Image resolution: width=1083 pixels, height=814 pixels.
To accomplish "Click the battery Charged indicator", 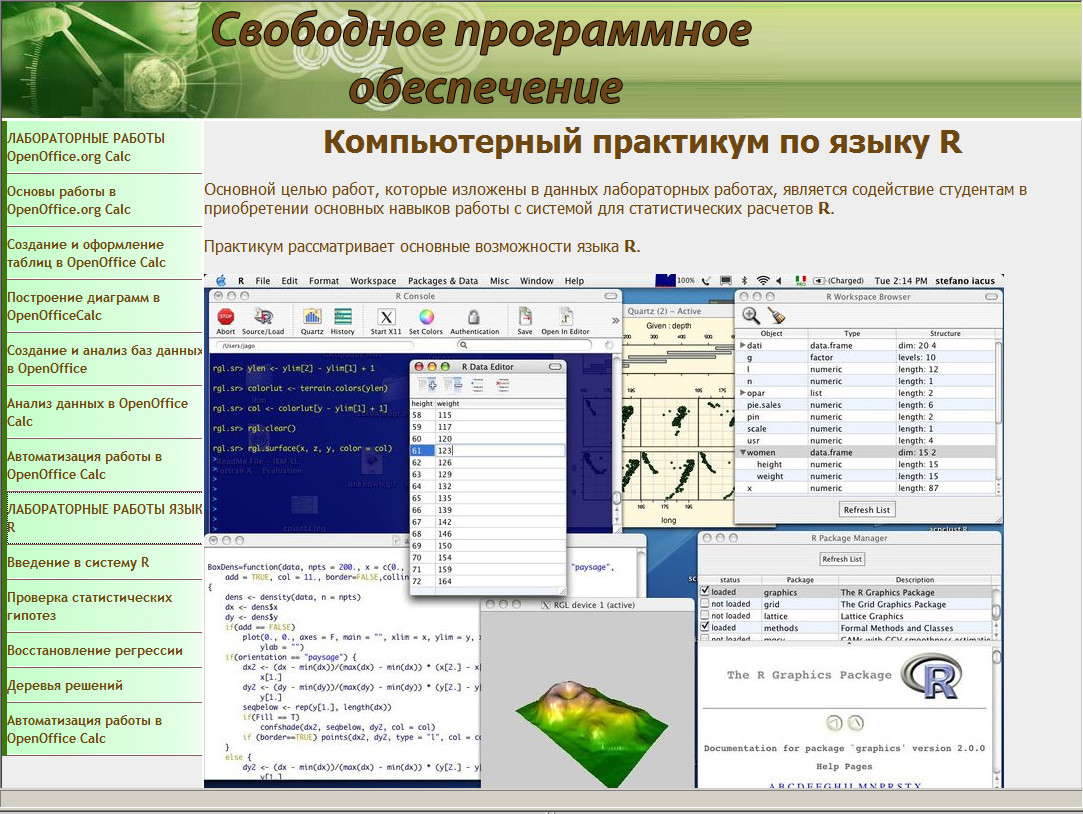I will point(838,280).
